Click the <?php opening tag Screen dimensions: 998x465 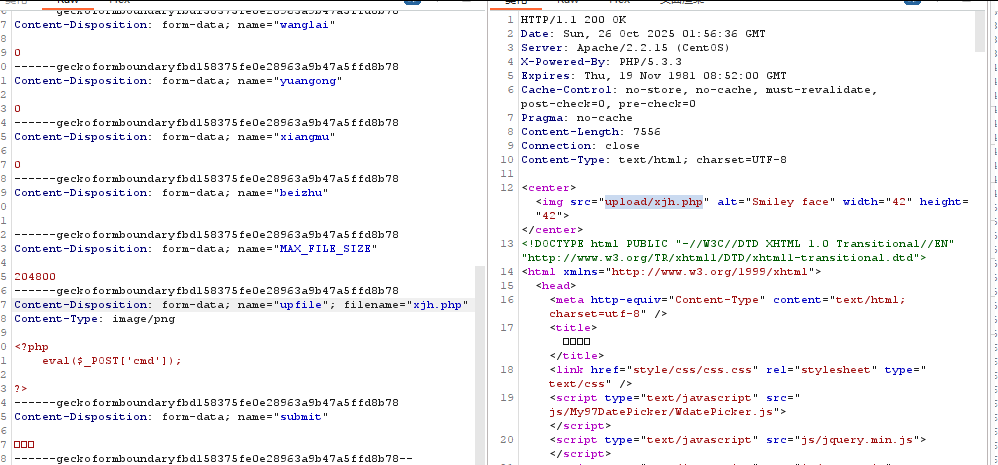click(x=31, y=347)
